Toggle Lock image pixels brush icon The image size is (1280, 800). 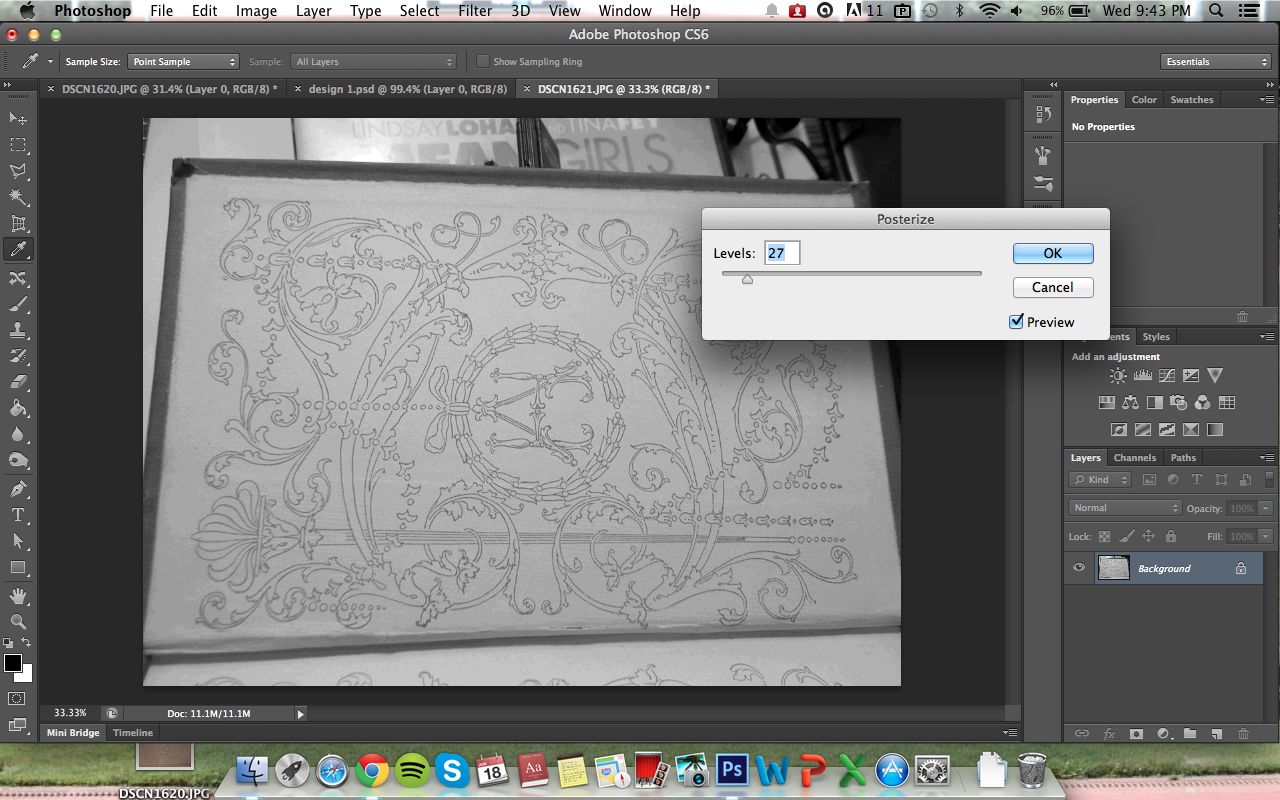[x=1126, y=537]
